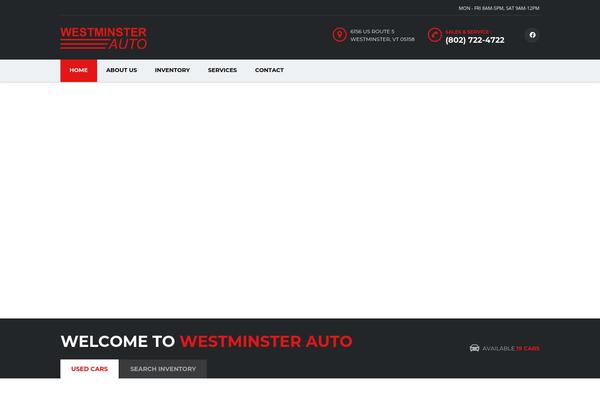Switch to the Search Inventory tab
Screen dimensions: 600x400
click(x=163, y=369)
